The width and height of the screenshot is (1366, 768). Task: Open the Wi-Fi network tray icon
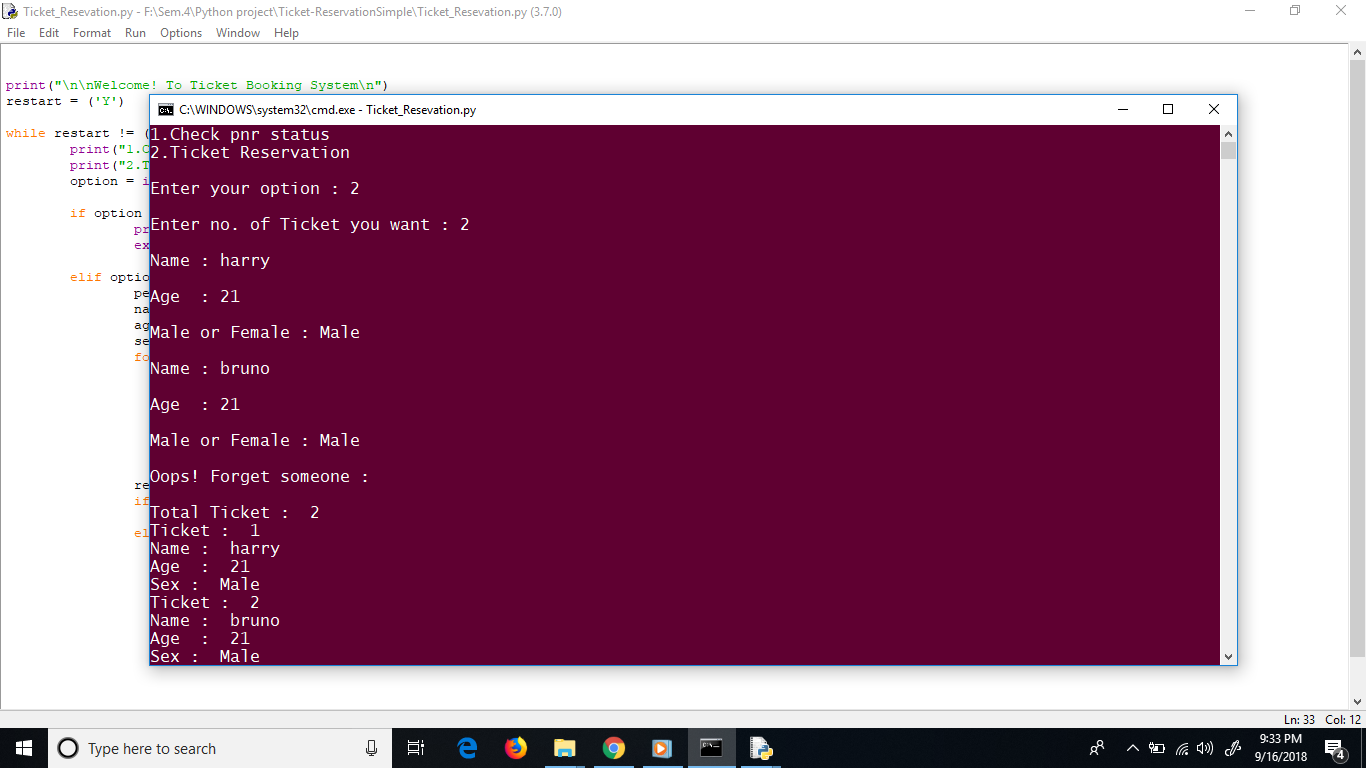[1182, 748]
